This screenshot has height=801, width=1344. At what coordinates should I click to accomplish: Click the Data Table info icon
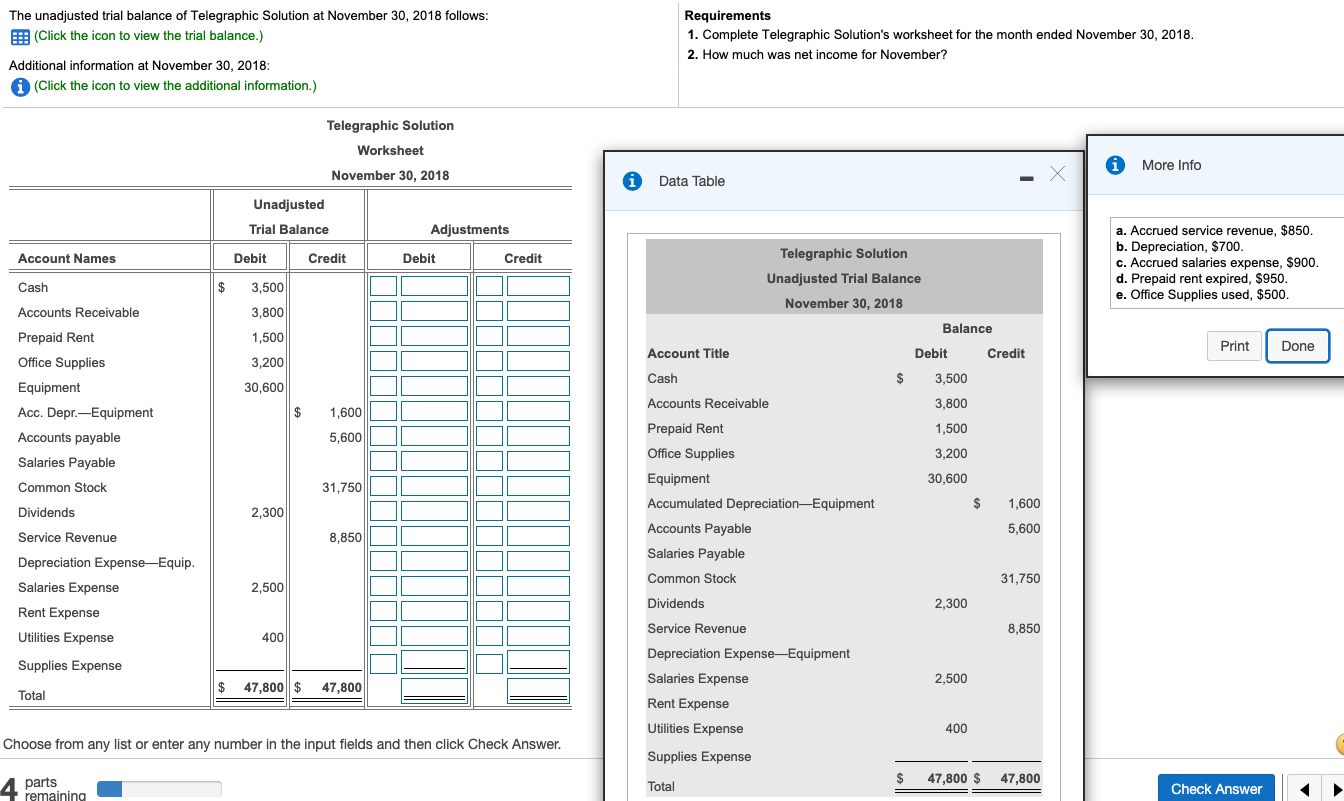632,181
